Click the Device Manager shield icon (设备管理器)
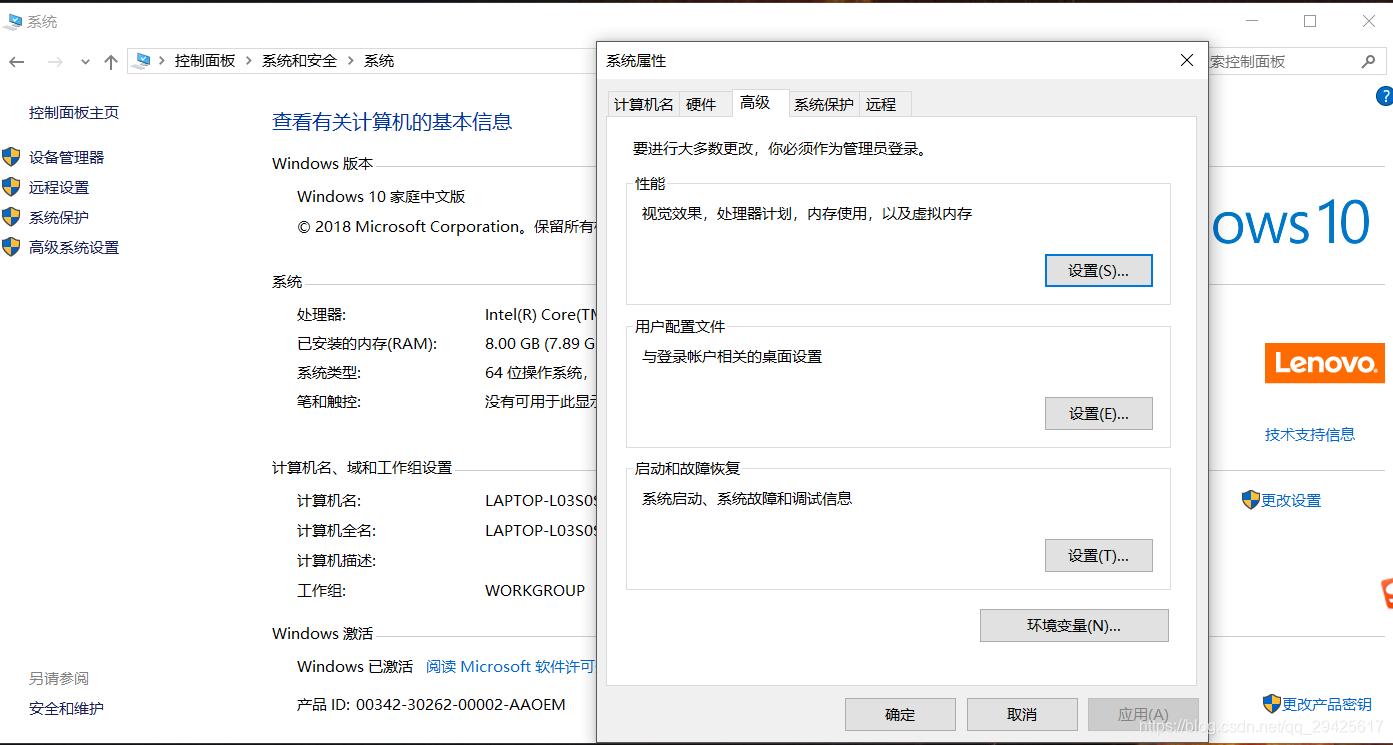 coord(11,157)
